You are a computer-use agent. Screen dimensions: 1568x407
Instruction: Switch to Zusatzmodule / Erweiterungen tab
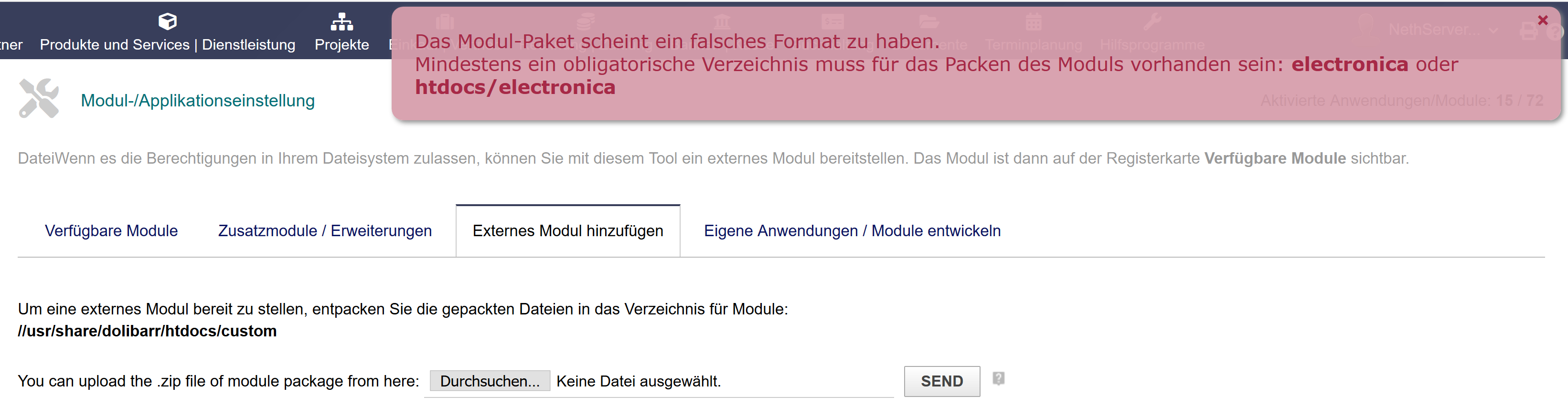[x=325, y=230]
